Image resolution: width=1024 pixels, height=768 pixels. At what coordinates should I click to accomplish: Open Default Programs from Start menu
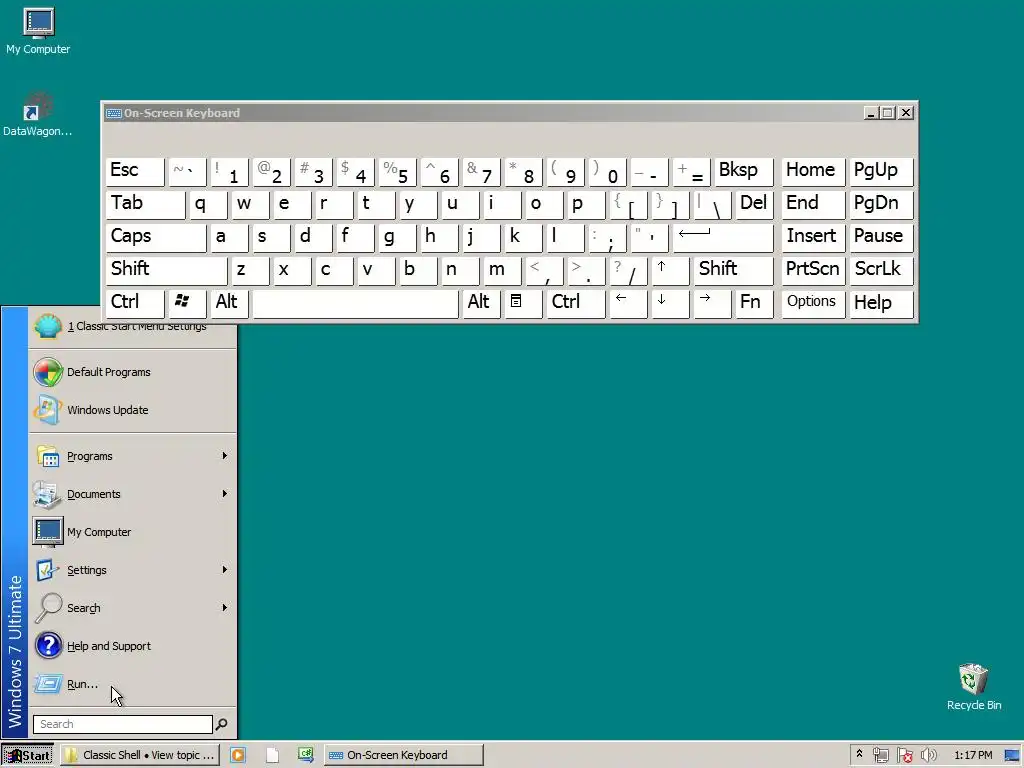click(133, 372)
